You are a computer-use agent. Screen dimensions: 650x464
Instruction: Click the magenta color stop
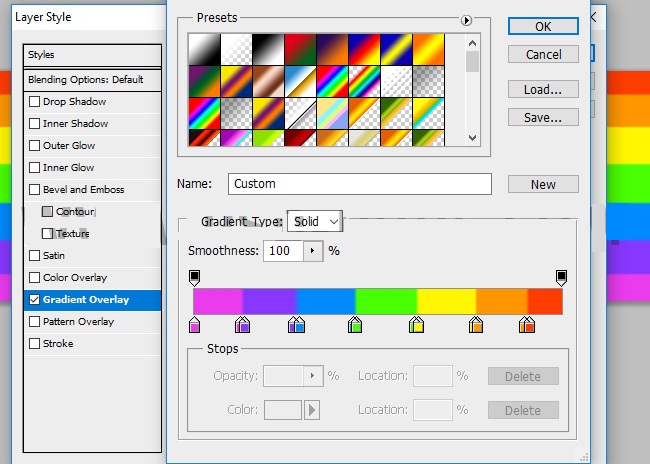pyautogui.click(x=194, y=325)
